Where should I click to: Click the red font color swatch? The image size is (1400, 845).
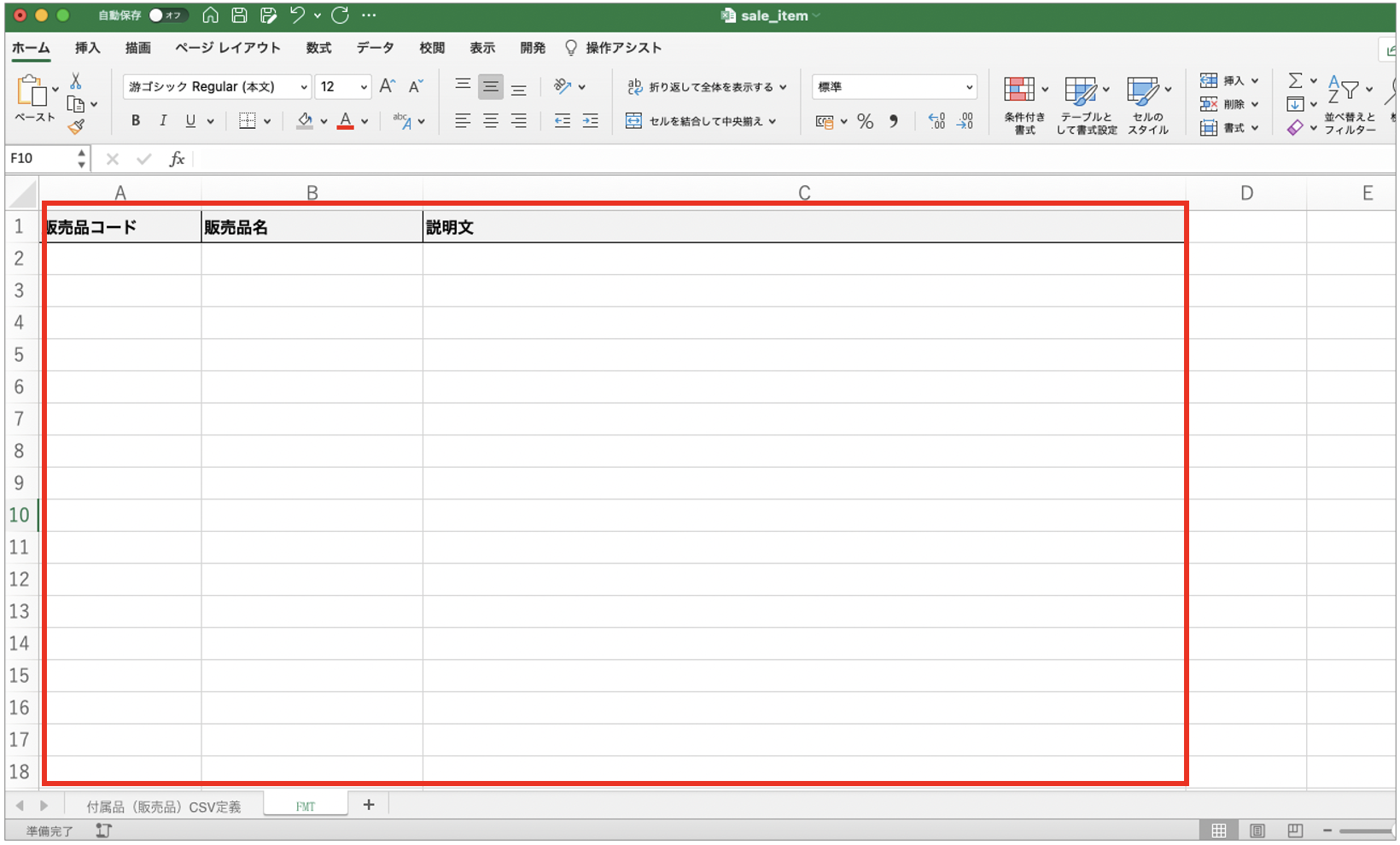(345, 121)
